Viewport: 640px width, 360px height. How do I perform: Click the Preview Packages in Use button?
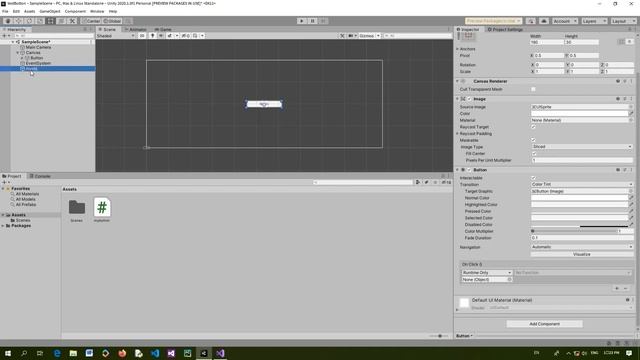[x=493, y=21]
